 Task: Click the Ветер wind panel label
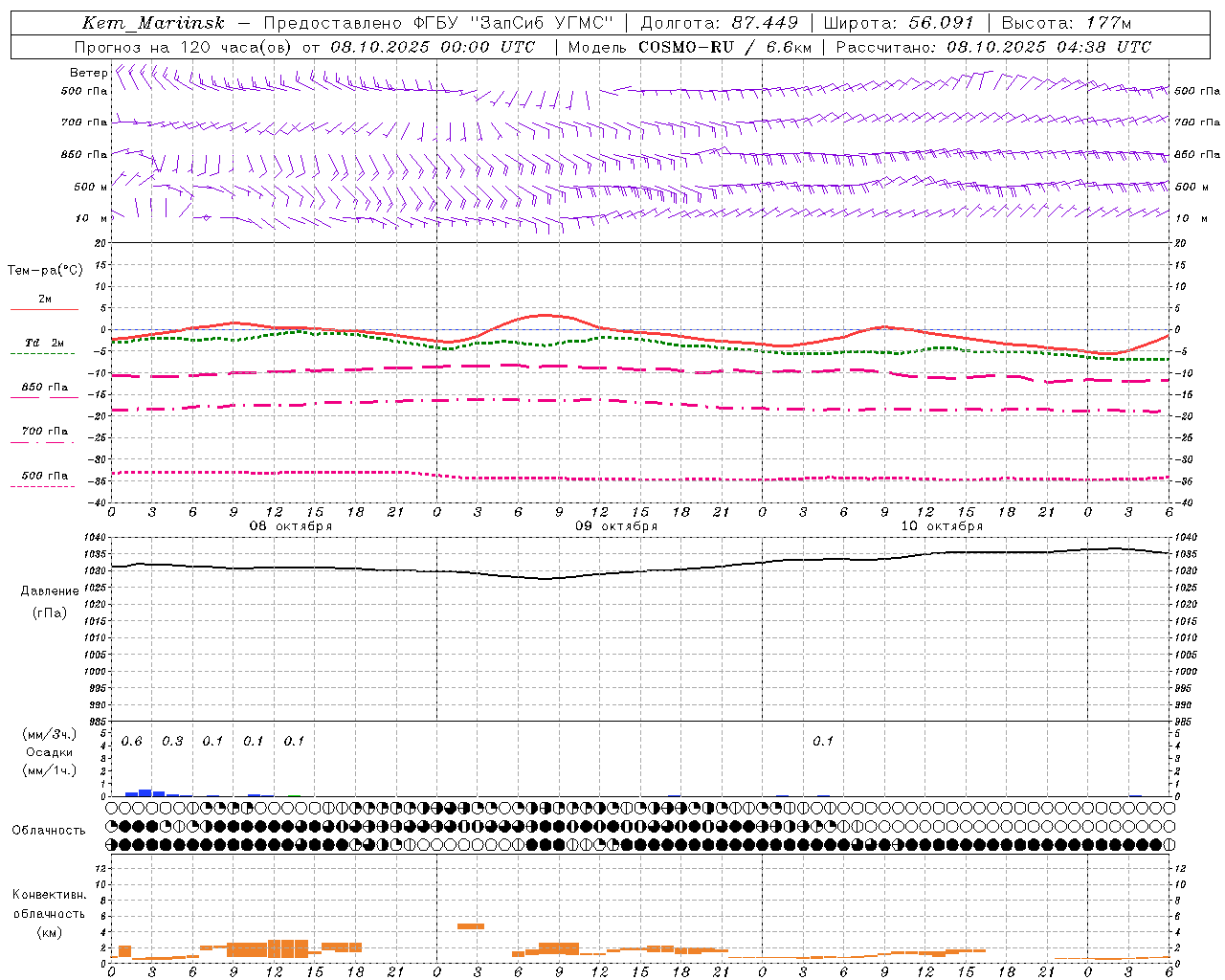pyautogui.click(x=88, y=73)
